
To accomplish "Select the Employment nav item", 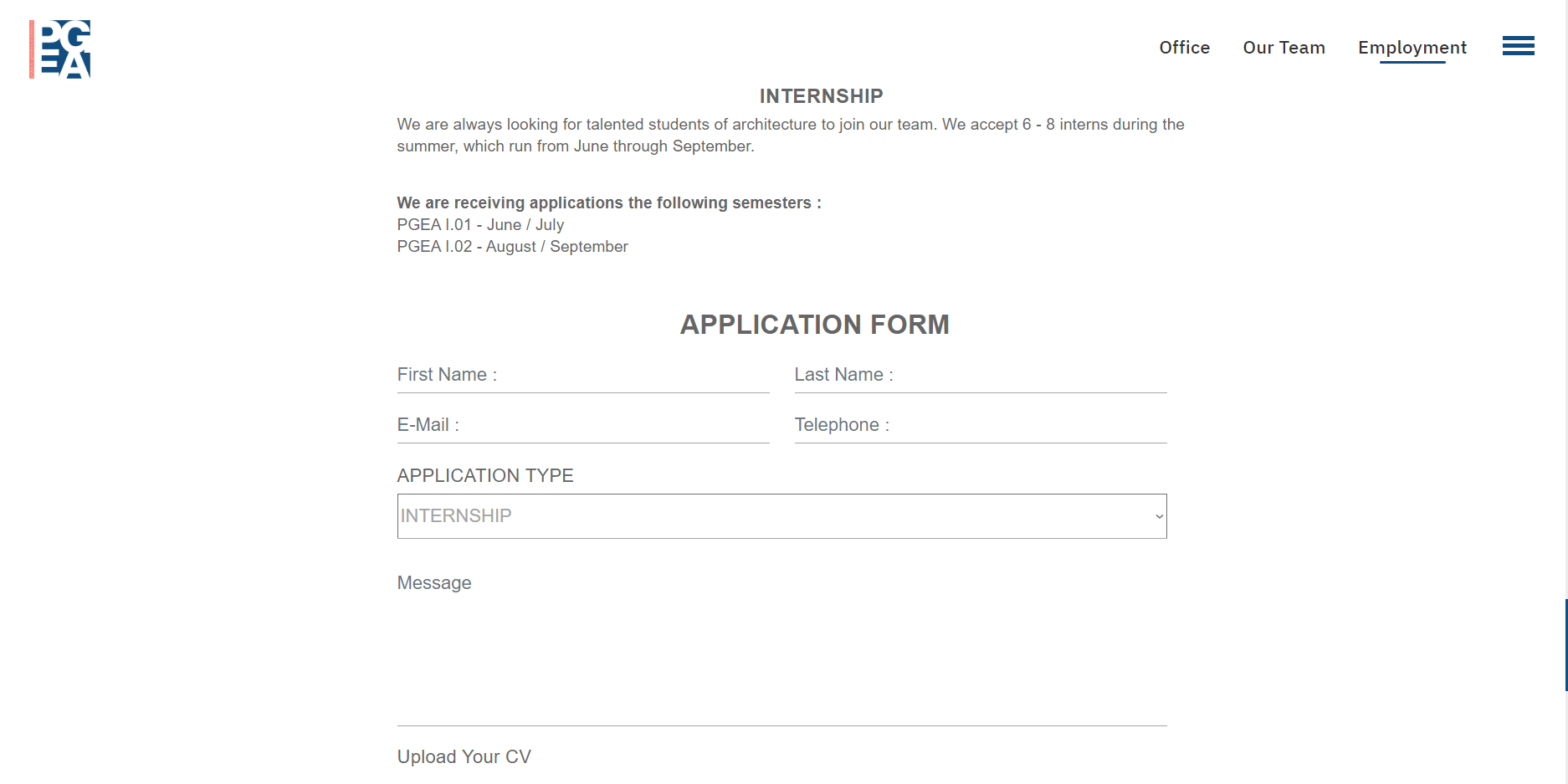I will point(1412,48).
